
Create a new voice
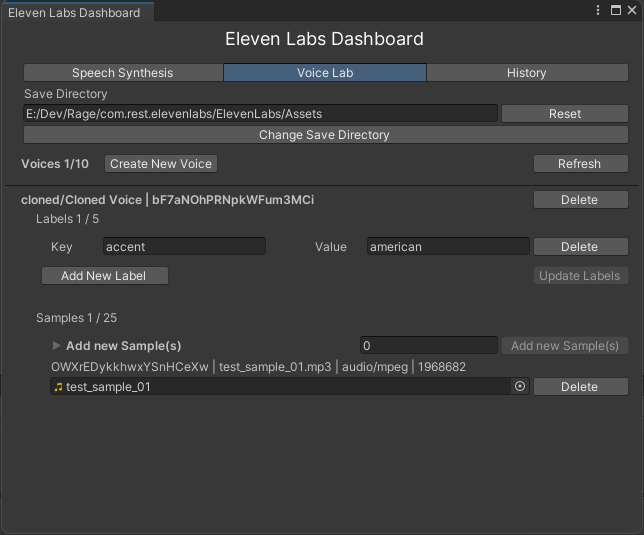161,164
